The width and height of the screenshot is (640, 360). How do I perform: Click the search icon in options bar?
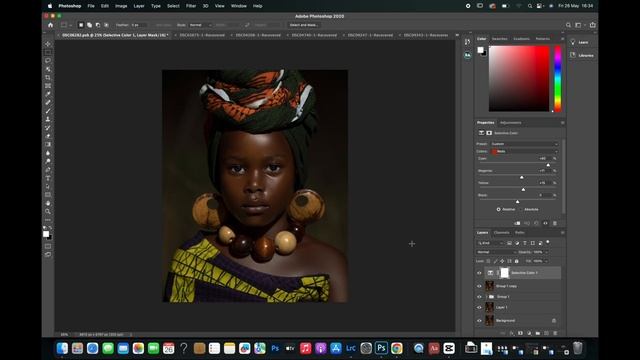(568, 25)
